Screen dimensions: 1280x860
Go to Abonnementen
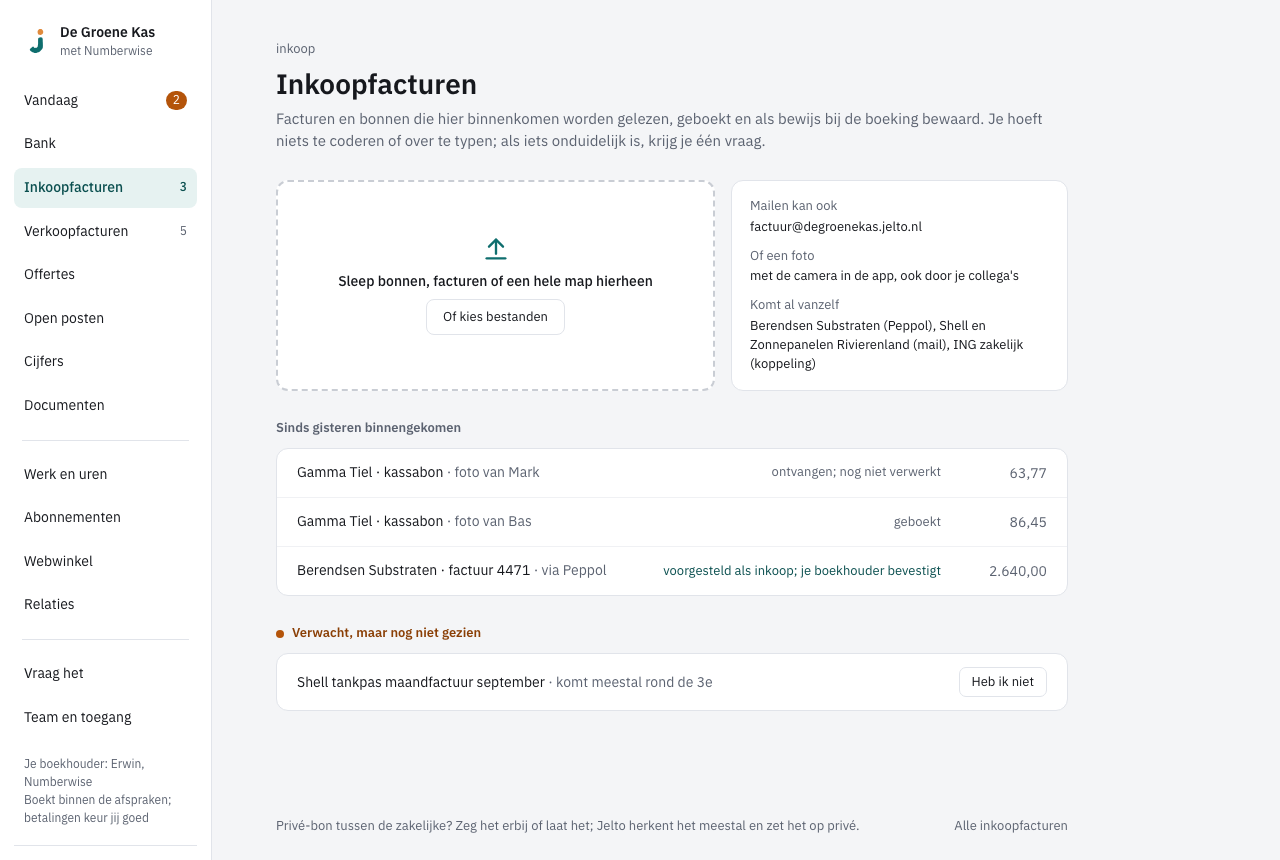click(x=105, y=517)
